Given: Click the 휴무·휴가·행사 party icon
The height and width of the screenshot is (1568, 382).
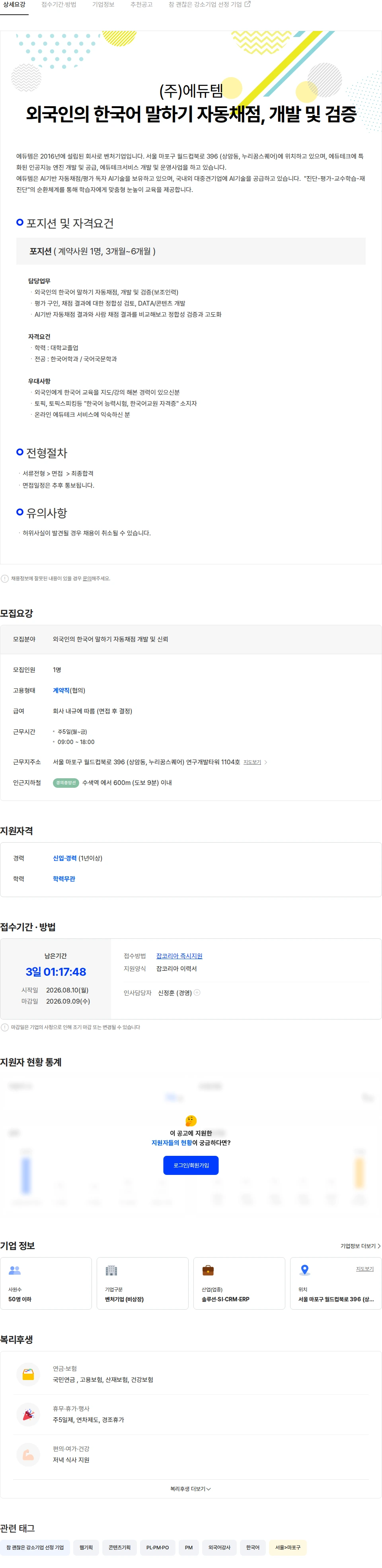Looking at the screenshot, I should (28, 1415).
